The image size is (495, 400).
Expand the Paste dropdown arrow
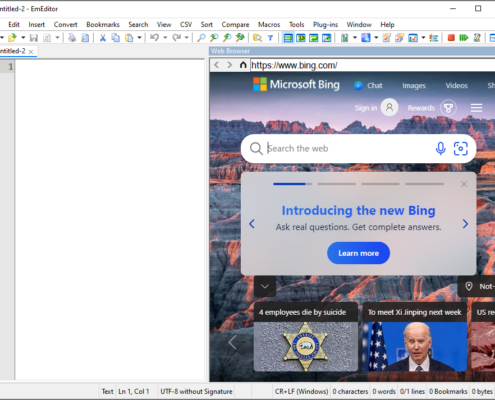(139, 38)
